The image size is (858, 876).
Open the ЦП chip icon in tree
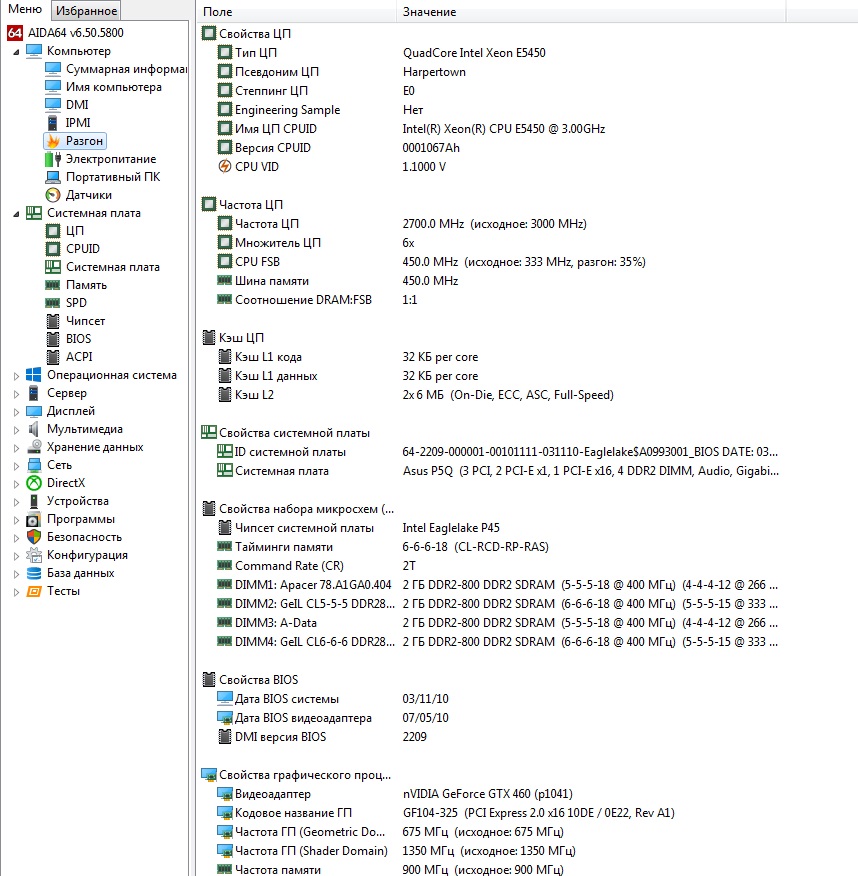53,231
